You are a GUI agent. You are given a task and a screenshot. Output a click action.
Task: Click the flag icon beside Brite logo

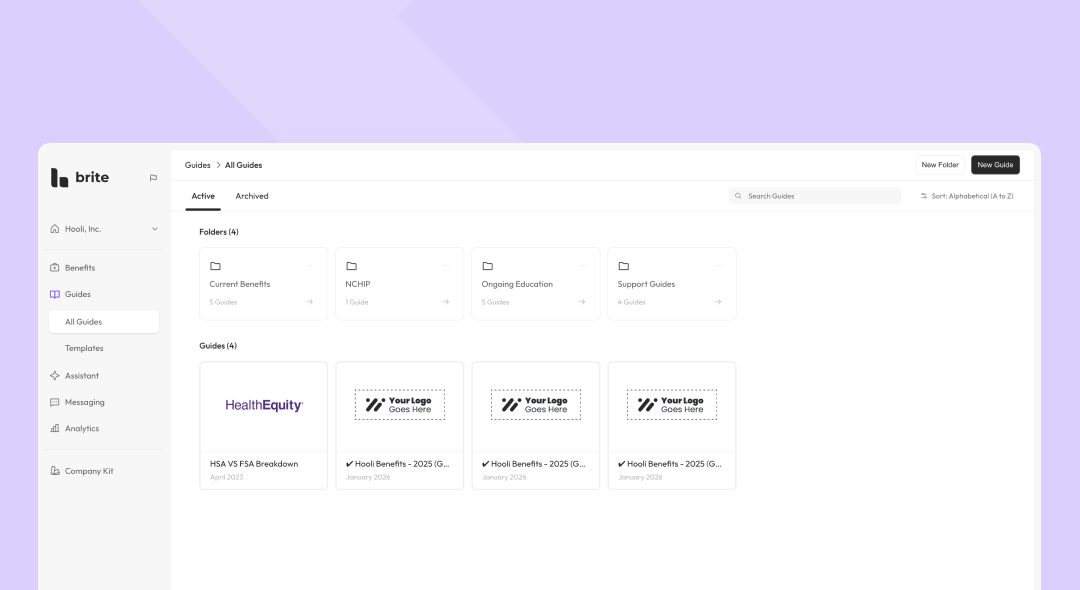pos(153,178)
